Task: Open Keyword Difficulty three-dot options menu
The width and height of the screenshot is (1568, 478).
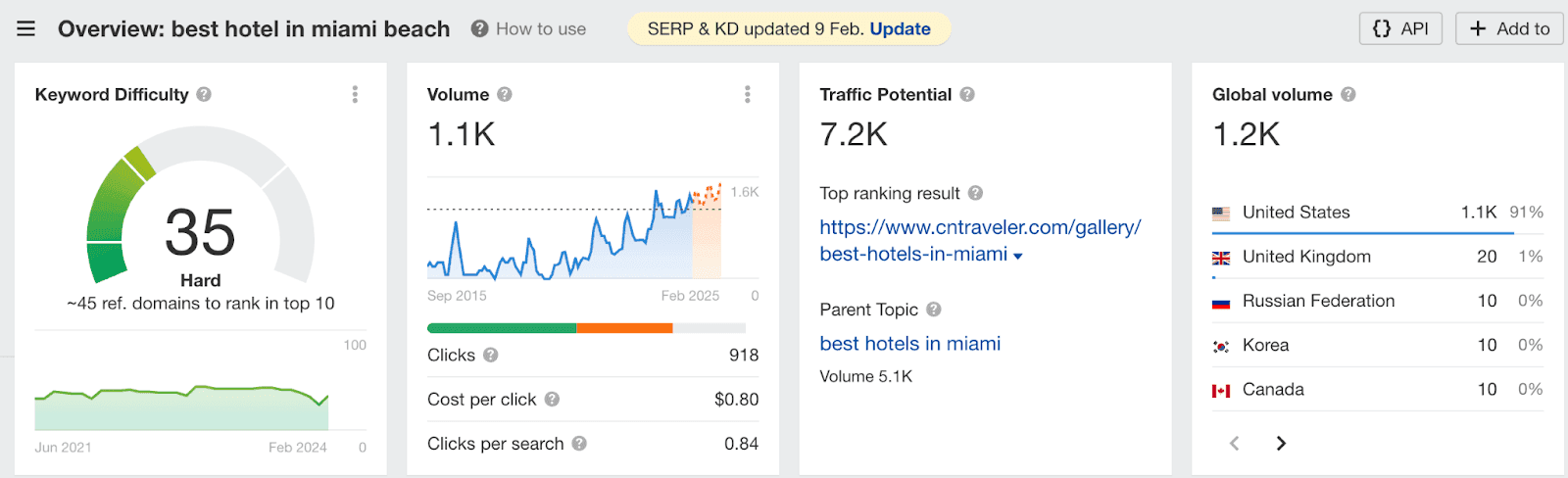Action: click(x=355, y=94)
